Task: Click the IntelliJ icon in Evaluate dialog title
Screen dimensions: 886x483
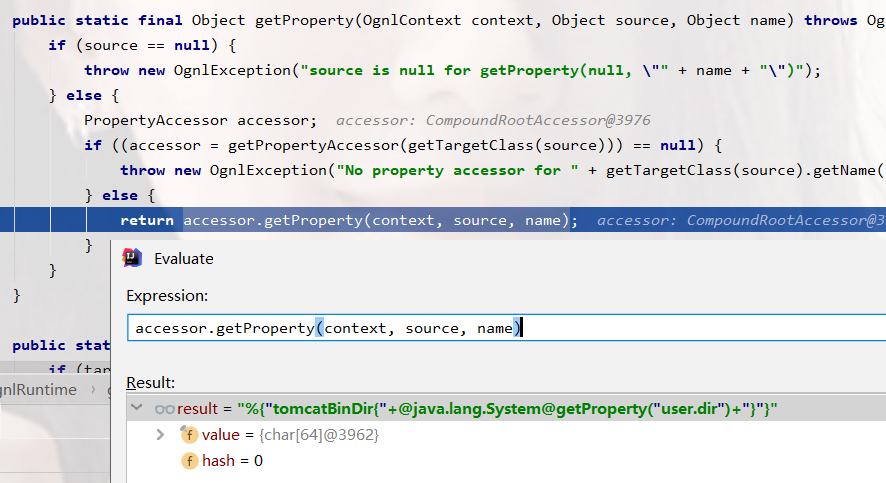Action: pos(132,258)
